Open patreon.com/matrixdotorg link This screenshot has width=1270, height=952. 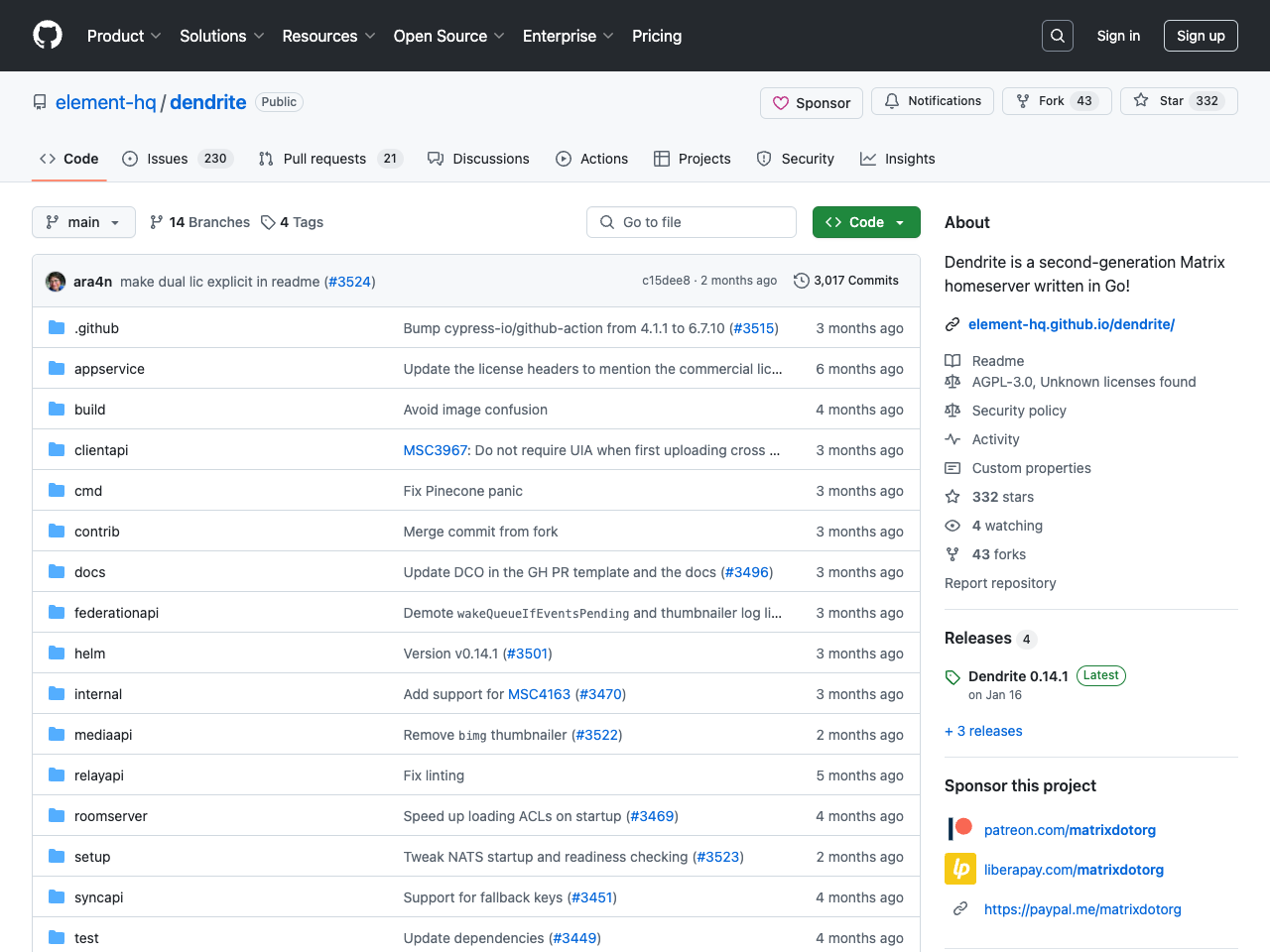[x=1070, y=830]
